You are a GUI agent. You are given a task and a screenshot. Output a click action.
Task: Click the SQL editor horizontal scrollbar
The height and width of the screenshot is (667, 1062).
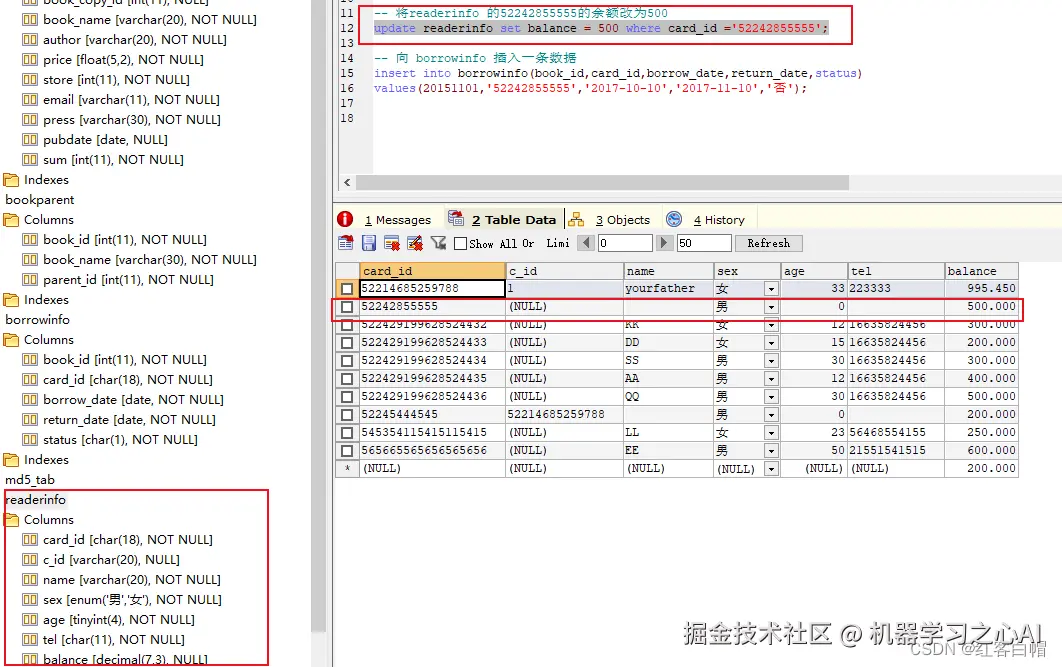tap(601, 182)
